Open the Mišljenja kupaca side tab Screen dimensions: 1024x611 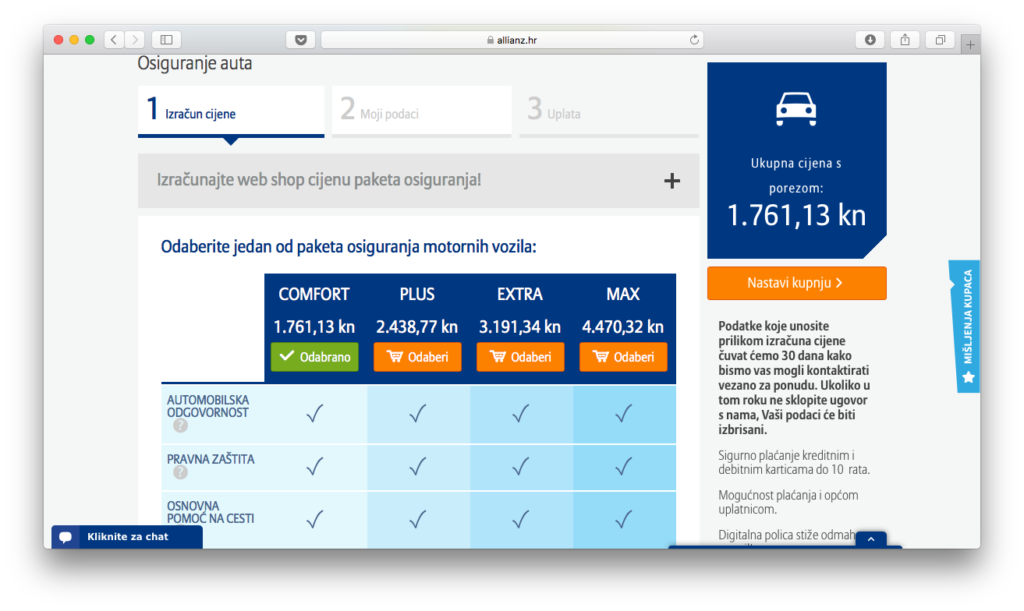(x=966, y=326)
